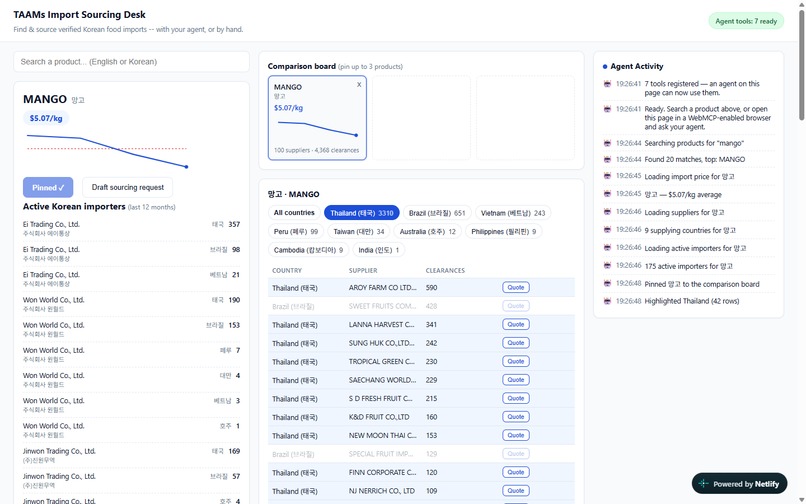Request quote from NEW MOON THAI supplier
806x504 pixels.
pyautogui.click(x=516, y=436)
